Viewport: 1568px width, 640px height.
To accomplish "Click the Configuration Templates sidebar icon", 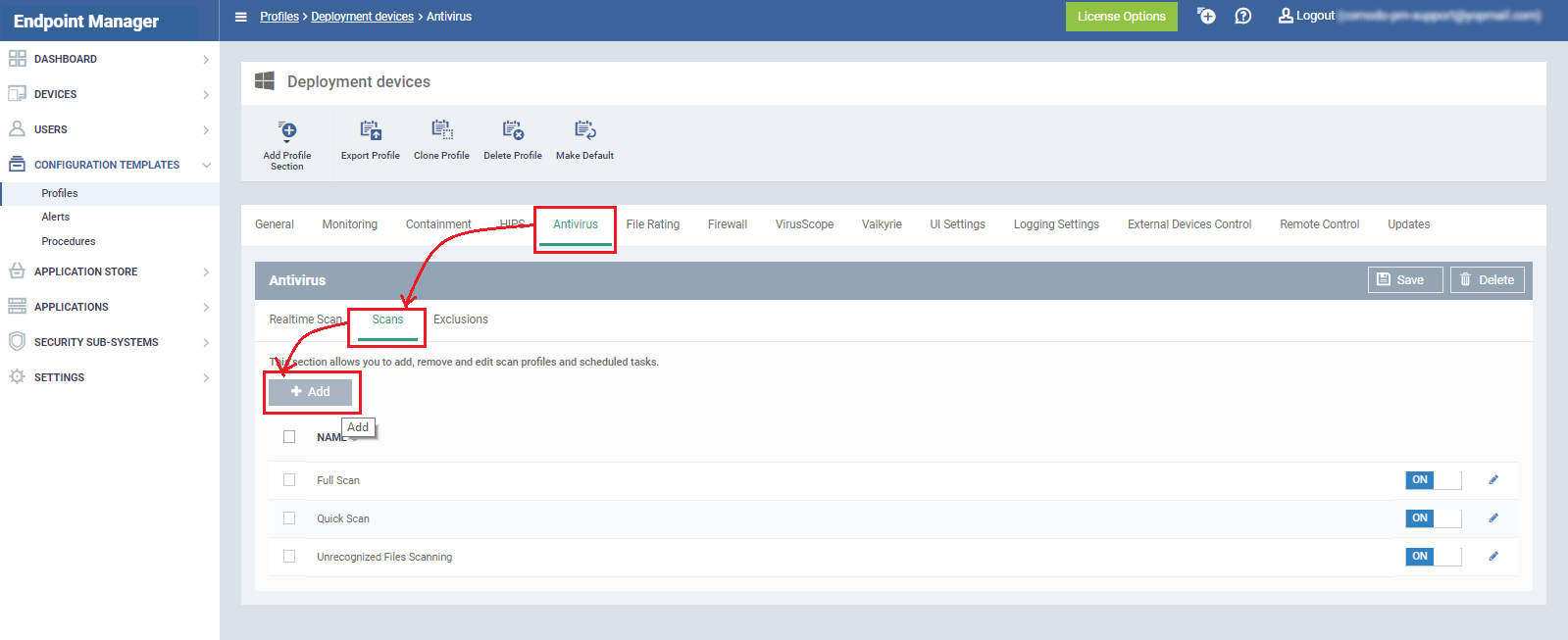I will (18, 165).
